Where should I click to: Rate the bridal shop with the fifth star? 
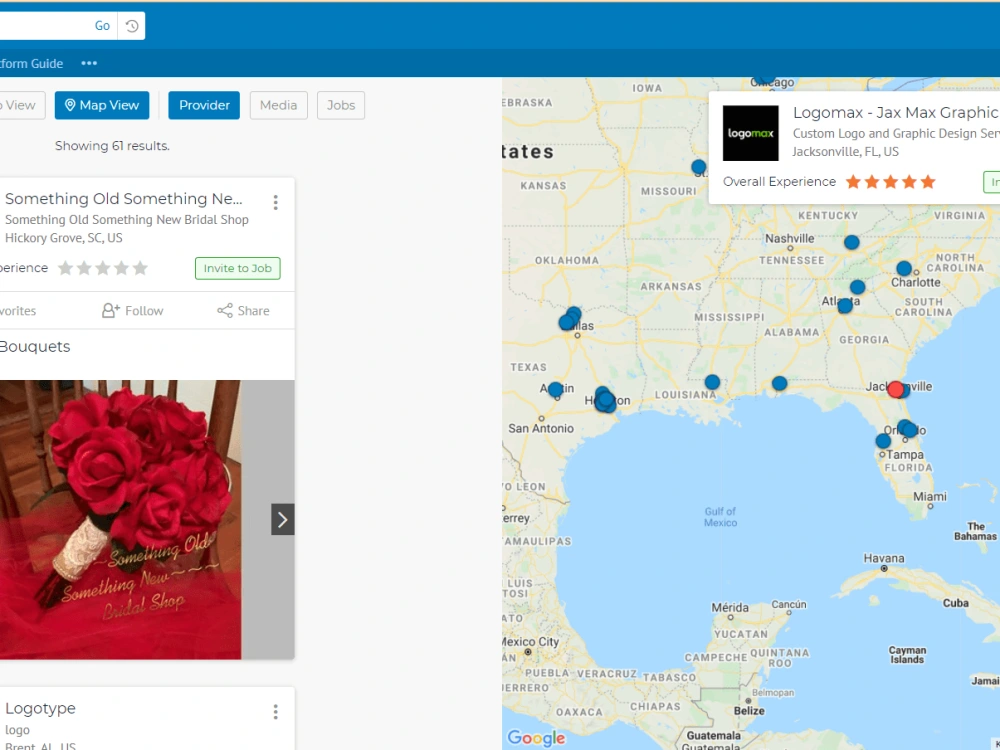click(x=140, y=268)
